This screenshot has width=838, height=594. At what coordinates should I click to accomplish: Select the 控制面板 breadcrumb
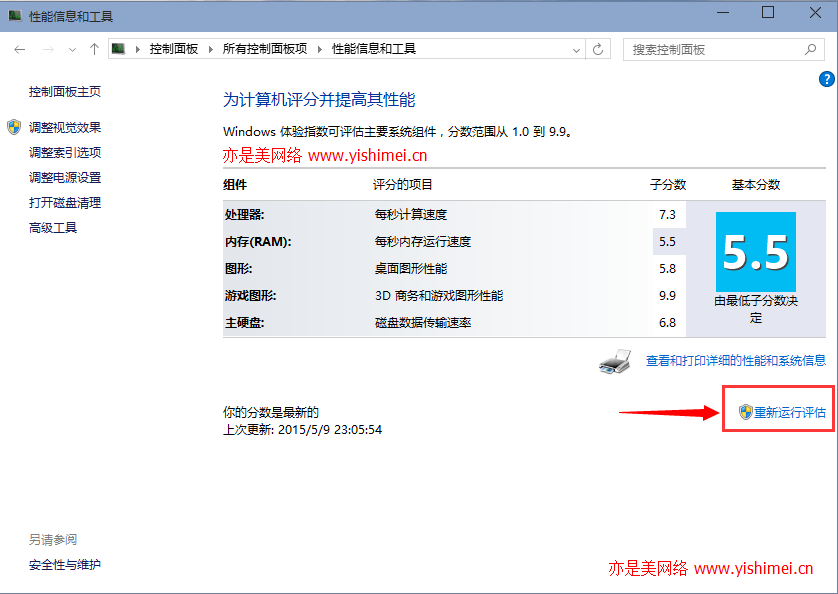click(174, 49)
